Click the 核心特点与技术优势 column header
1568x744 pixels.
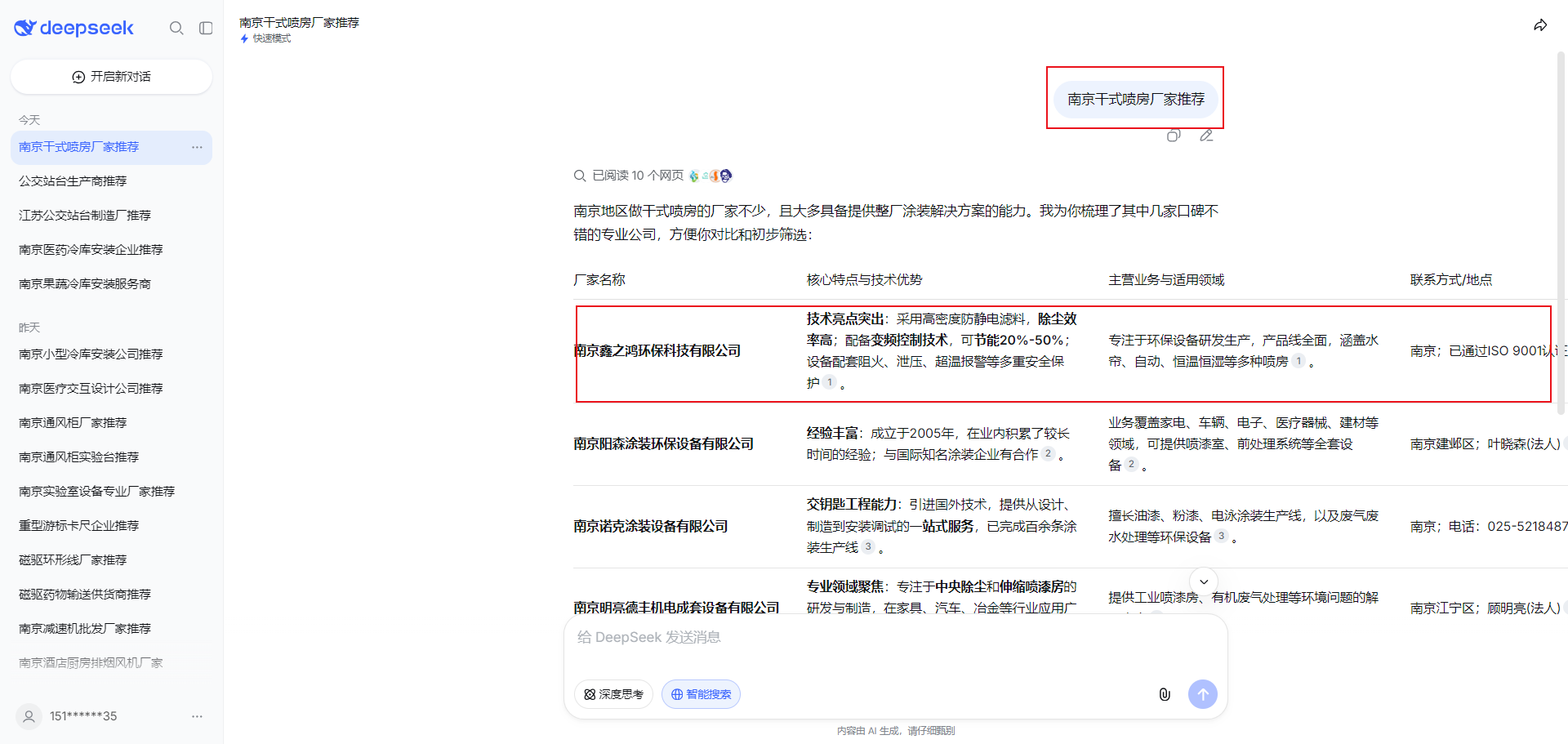click(864, 280)
